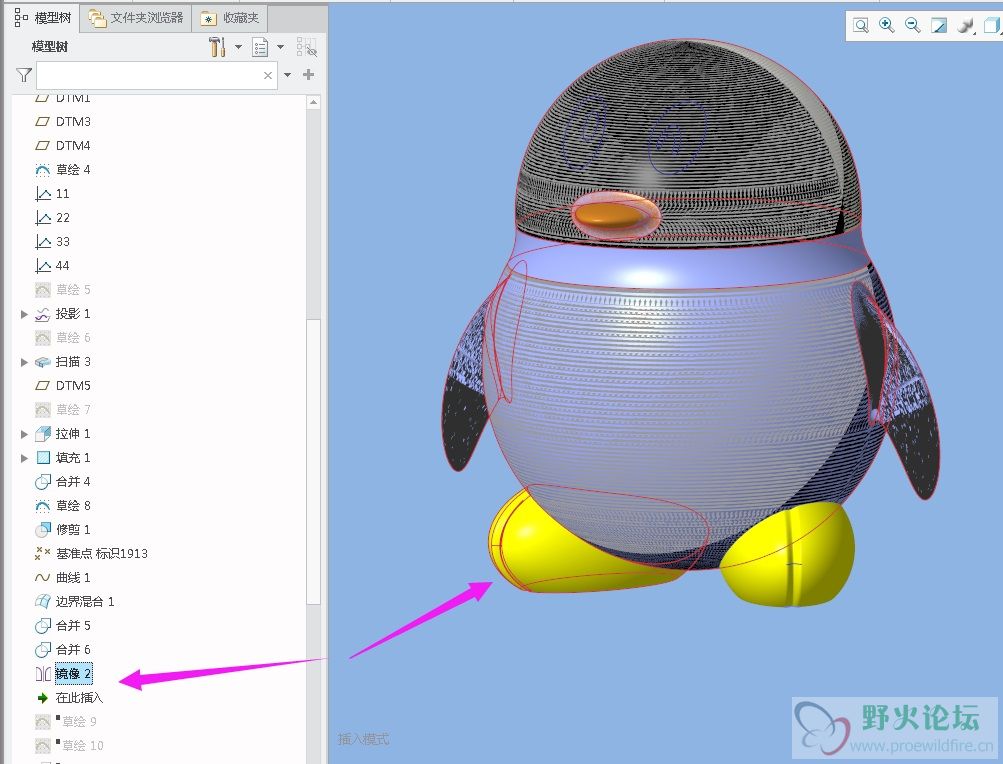The image size is (1003, 764).
Task: Click the graph icon next to 22
Action: click(x=42, y=218)
